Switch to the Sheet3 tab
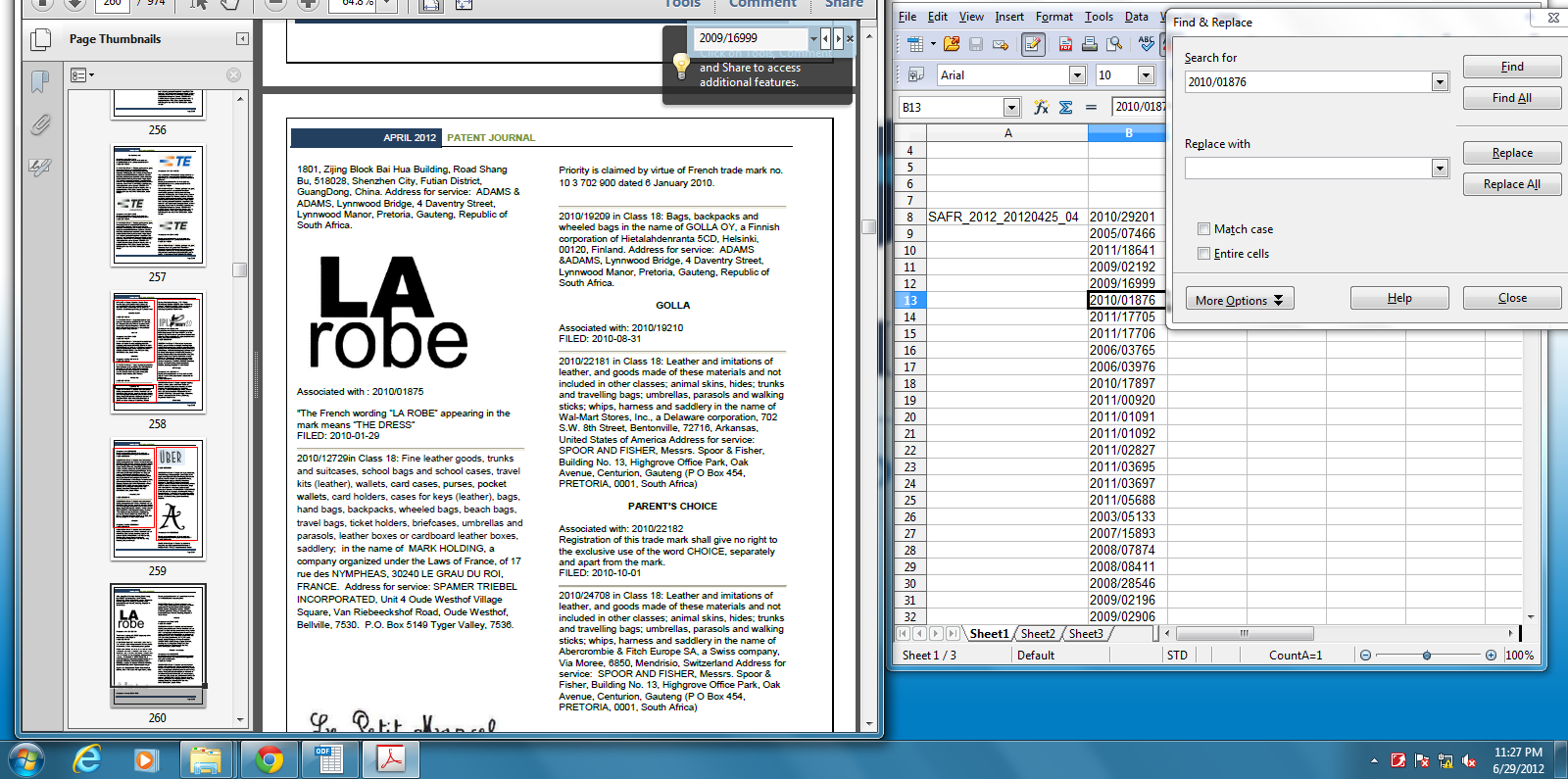This screenshot has height=779, width=1568. [x=1086, y=634]
